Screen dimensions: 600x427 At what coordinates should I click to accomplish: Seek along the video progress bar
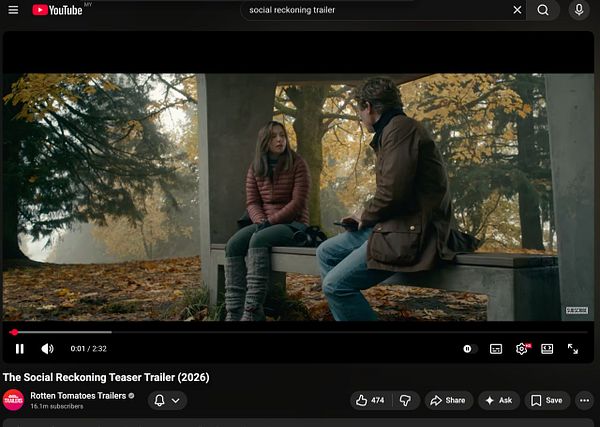(x=298, y=332)
